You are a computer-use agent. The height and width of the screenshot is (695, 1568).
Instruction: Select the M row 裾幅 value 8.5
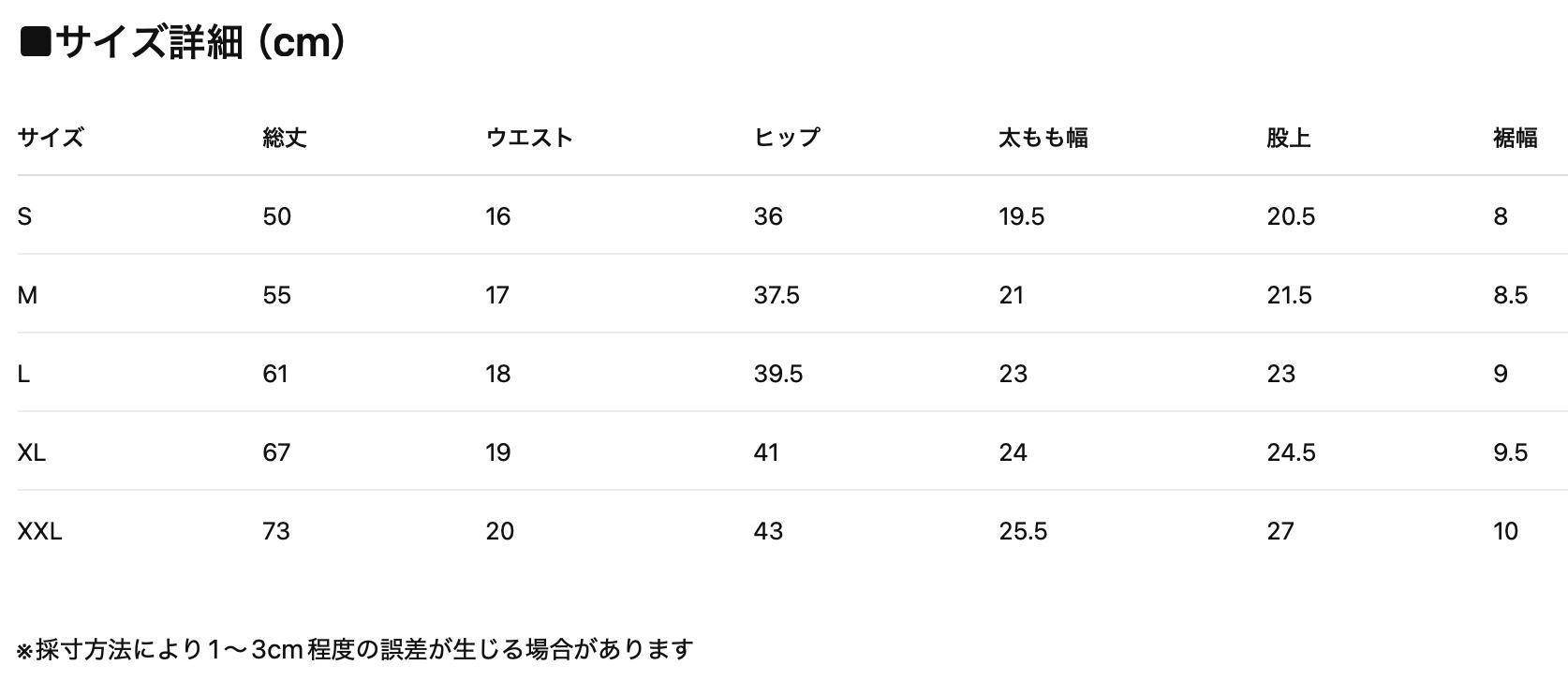pos(1510,295)
